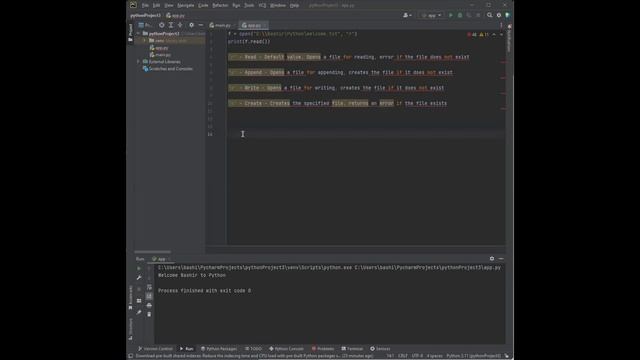Expand External Libraries node
Image resolution: width=640 pixels, height=360 pixels.
138,62
